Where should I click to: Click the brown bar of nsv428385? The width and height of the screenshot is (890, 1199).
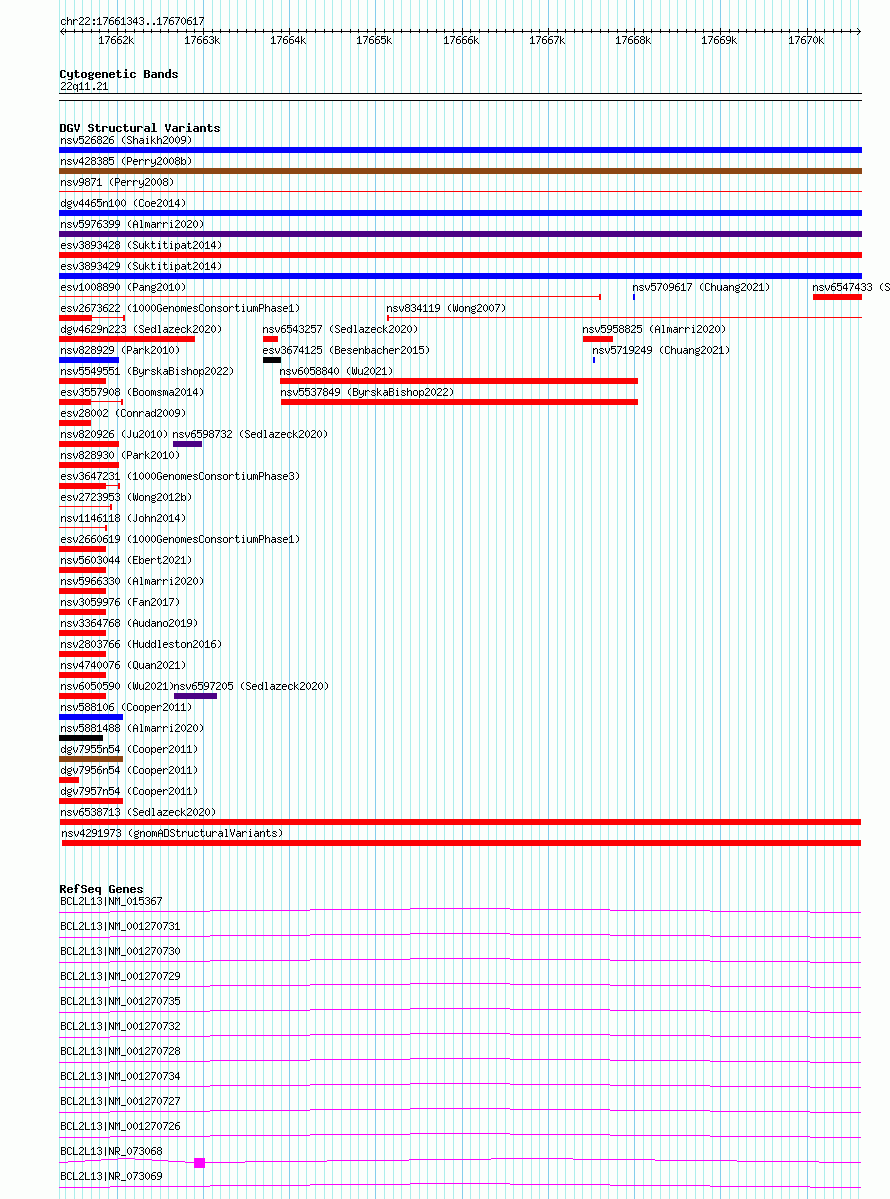click(x=460, y=171)
